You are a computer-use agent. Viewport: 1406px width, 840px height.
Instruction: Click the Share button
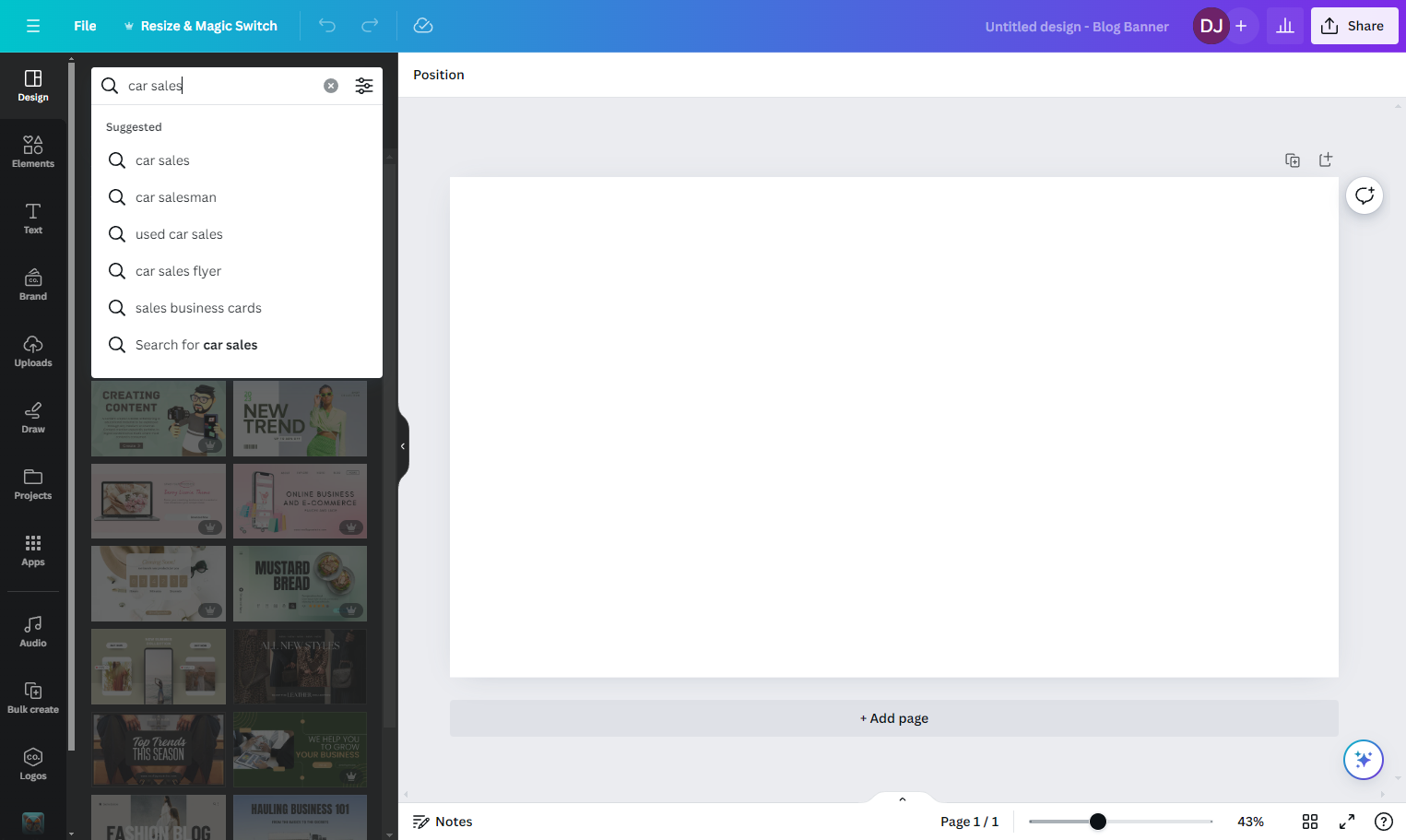coord(1354,26)
